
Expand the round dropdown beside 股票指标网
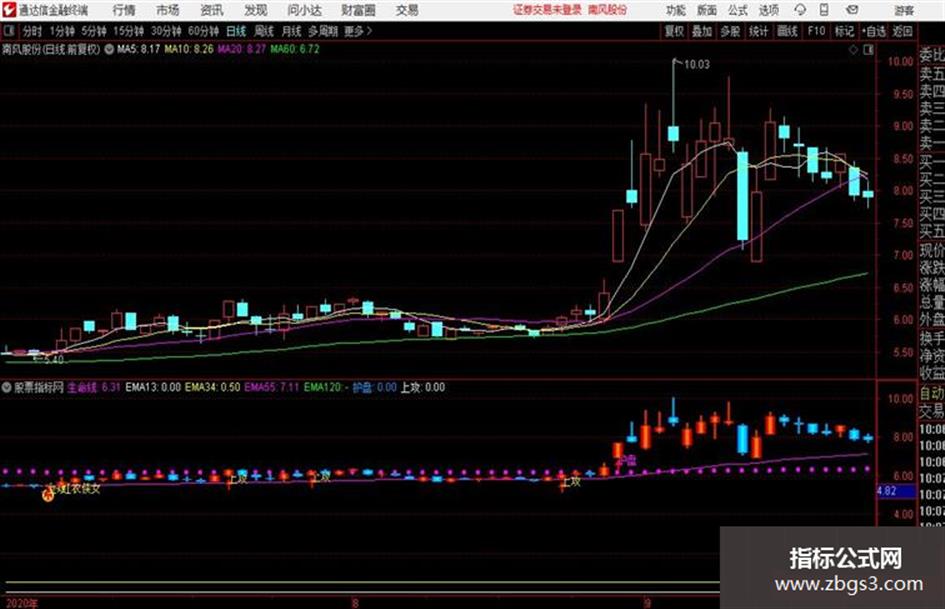(7, 387)
